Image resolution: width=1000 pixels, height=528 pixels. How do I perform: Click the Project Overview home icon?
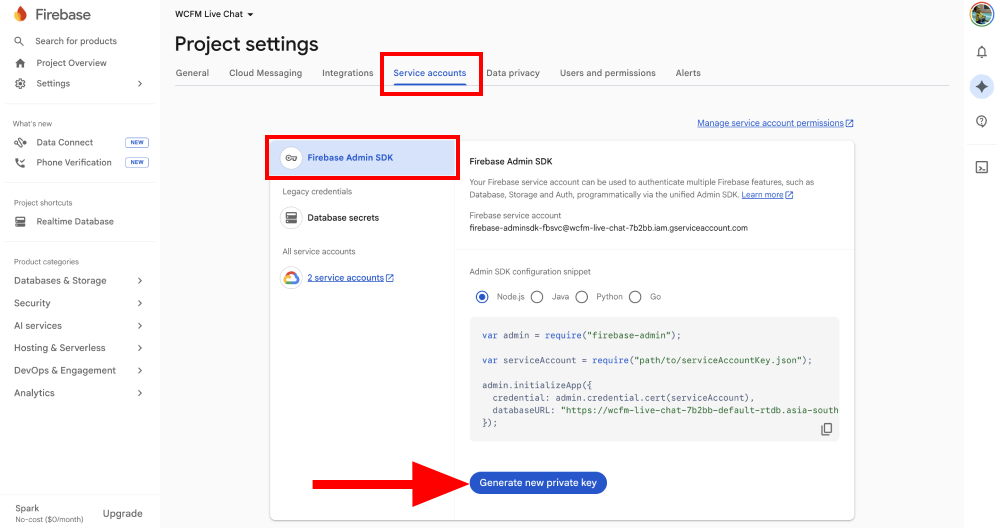pos(20,63)
